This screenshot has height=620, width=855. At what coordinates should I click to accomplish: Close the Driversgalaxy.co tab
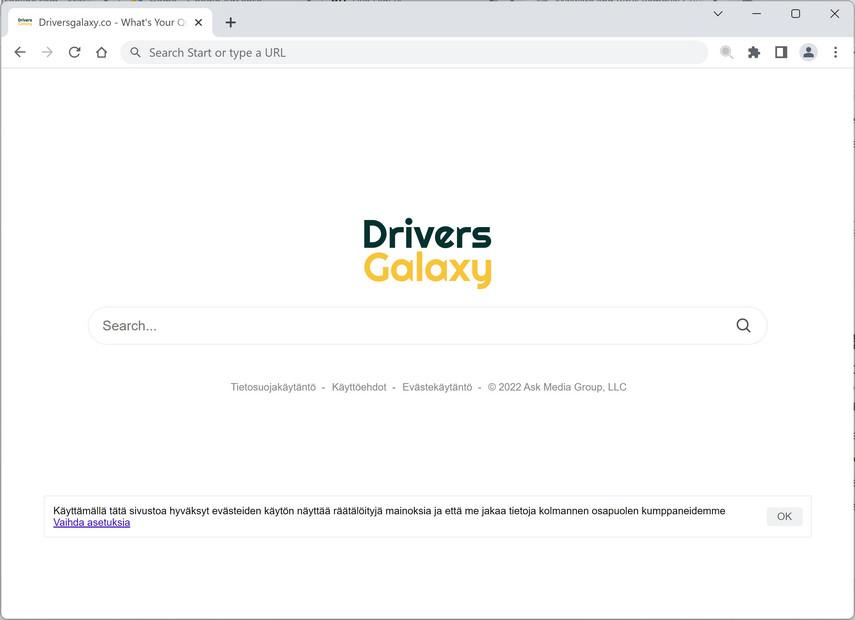coord(198,22)
